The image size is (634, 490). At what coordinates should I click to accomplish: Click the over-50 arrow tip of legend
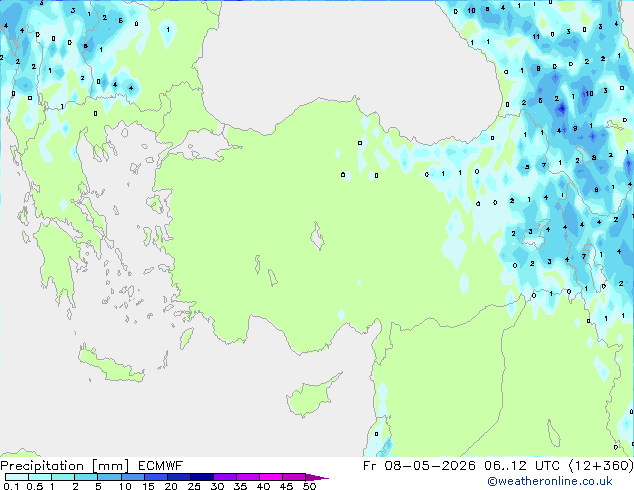(317, 477)
